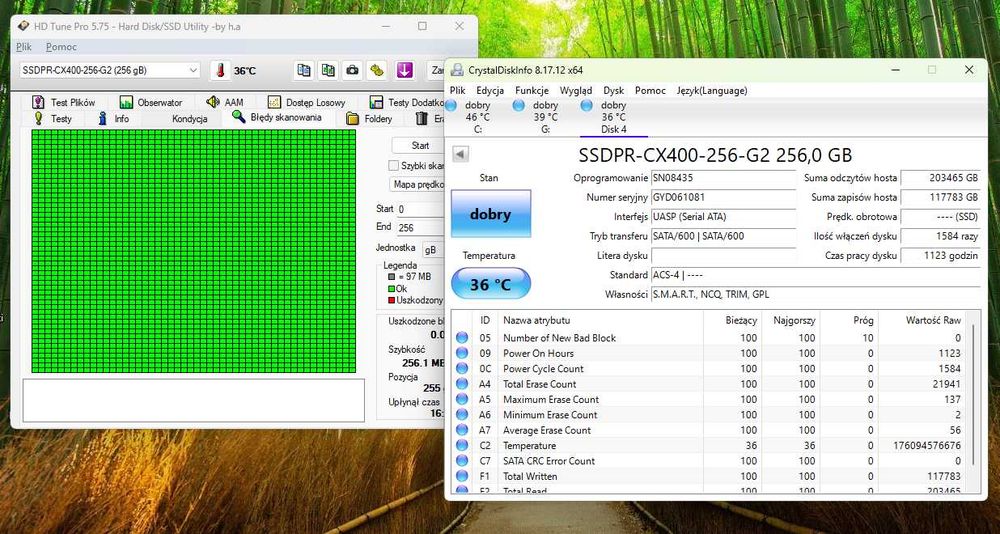Viewport: 1000px width, 534px height.
Task: Switch to the Kondycja tab
Action: point(189,119)
